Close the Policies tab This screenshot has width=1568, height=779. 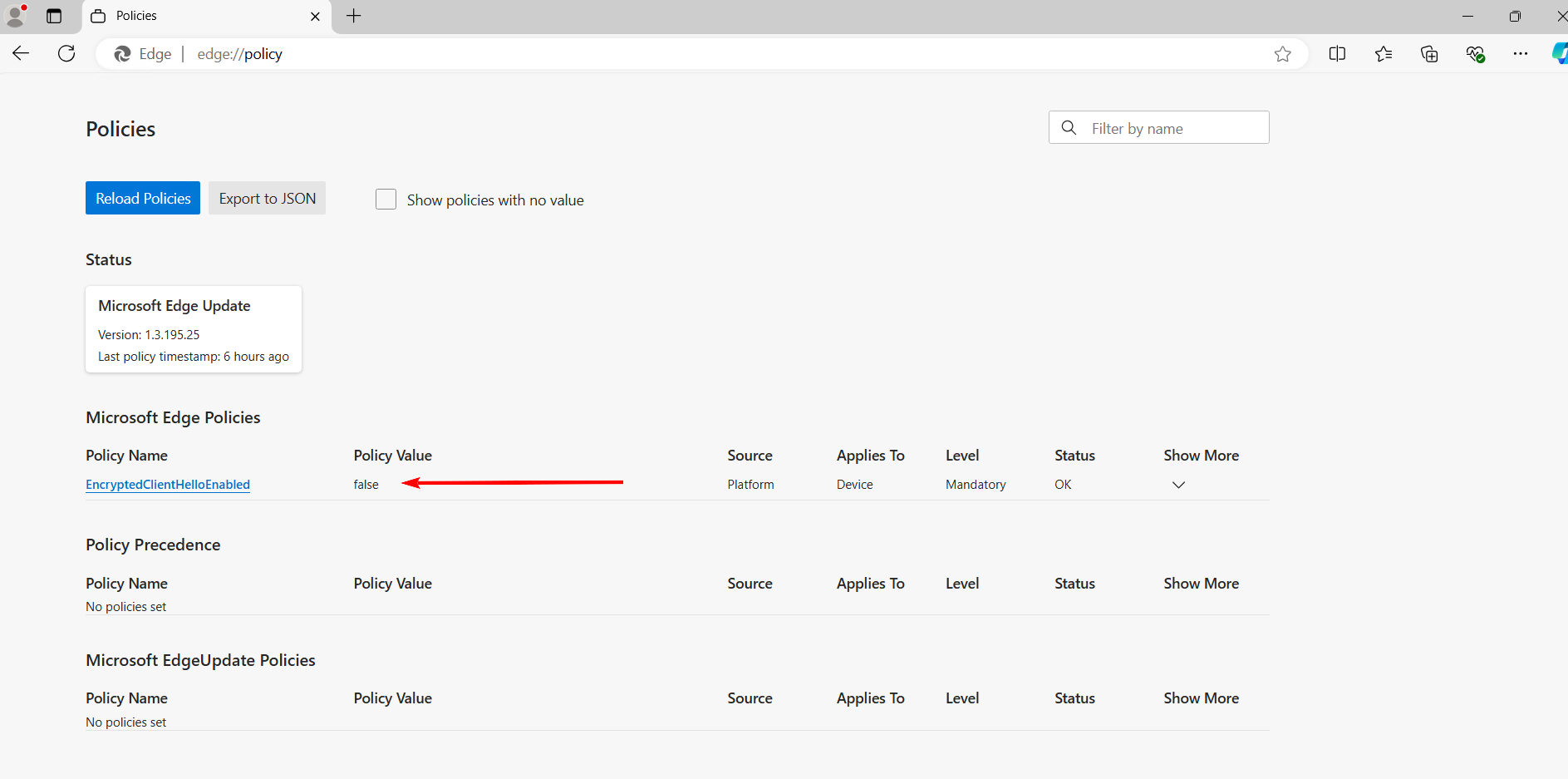pos(315,16)
